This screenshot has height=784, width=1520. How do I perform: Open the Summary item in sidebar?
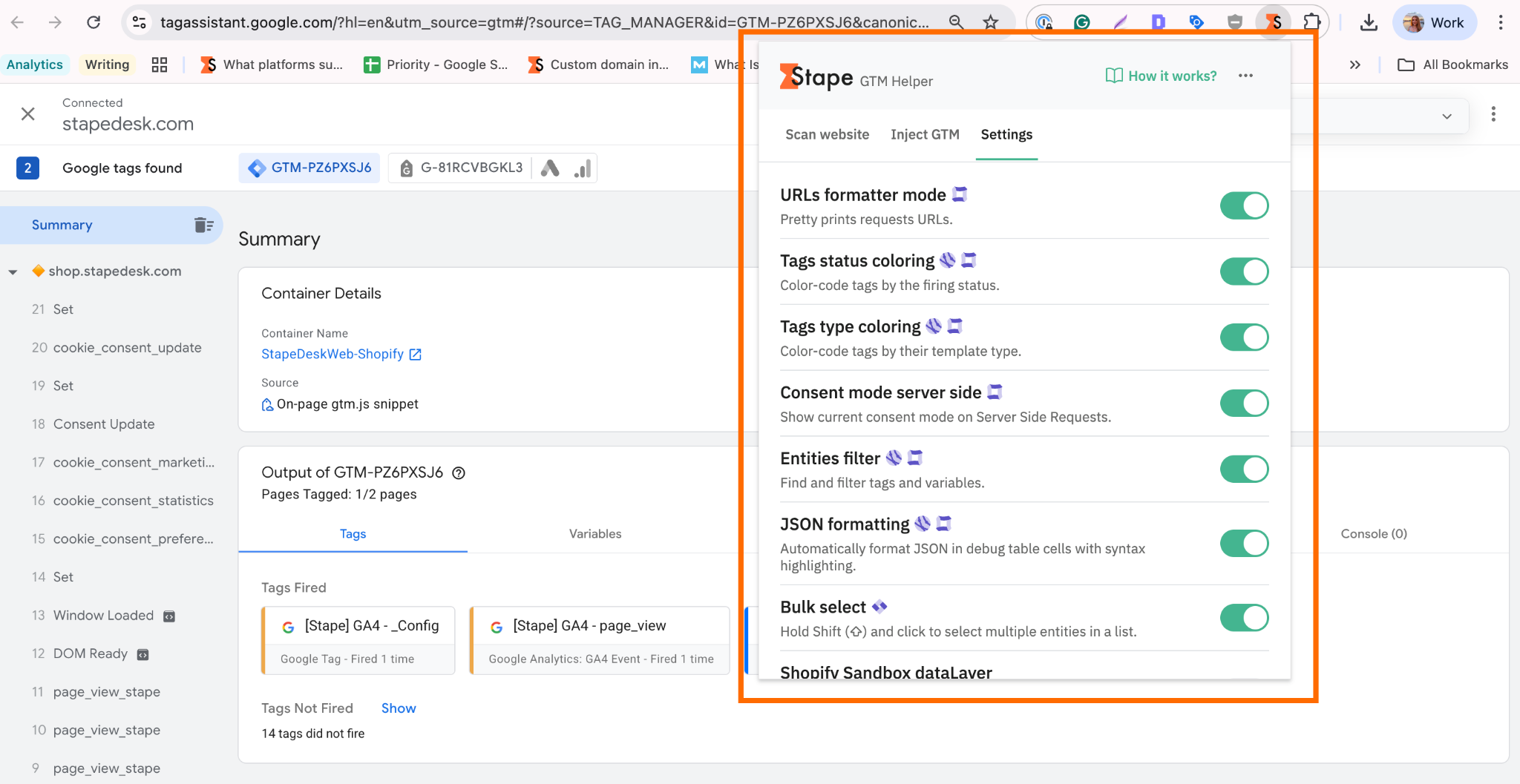point(111,225)
